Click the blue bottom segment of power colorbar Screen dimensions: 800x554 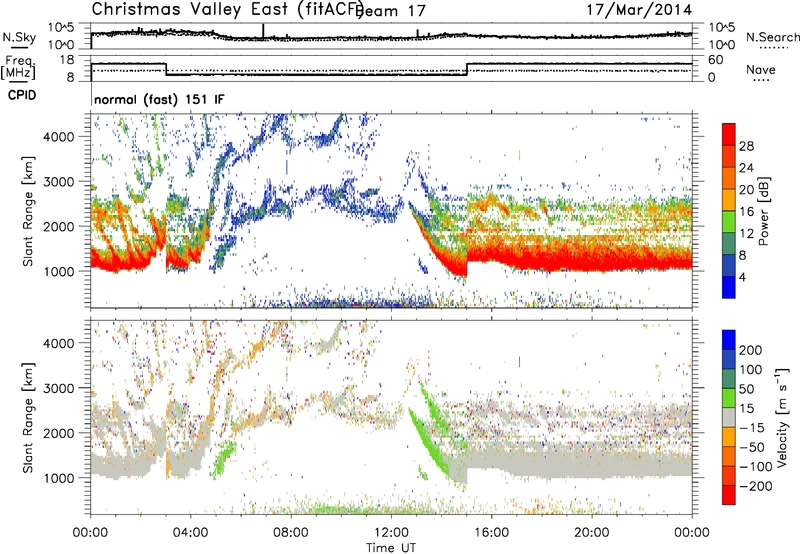point(729,287)
